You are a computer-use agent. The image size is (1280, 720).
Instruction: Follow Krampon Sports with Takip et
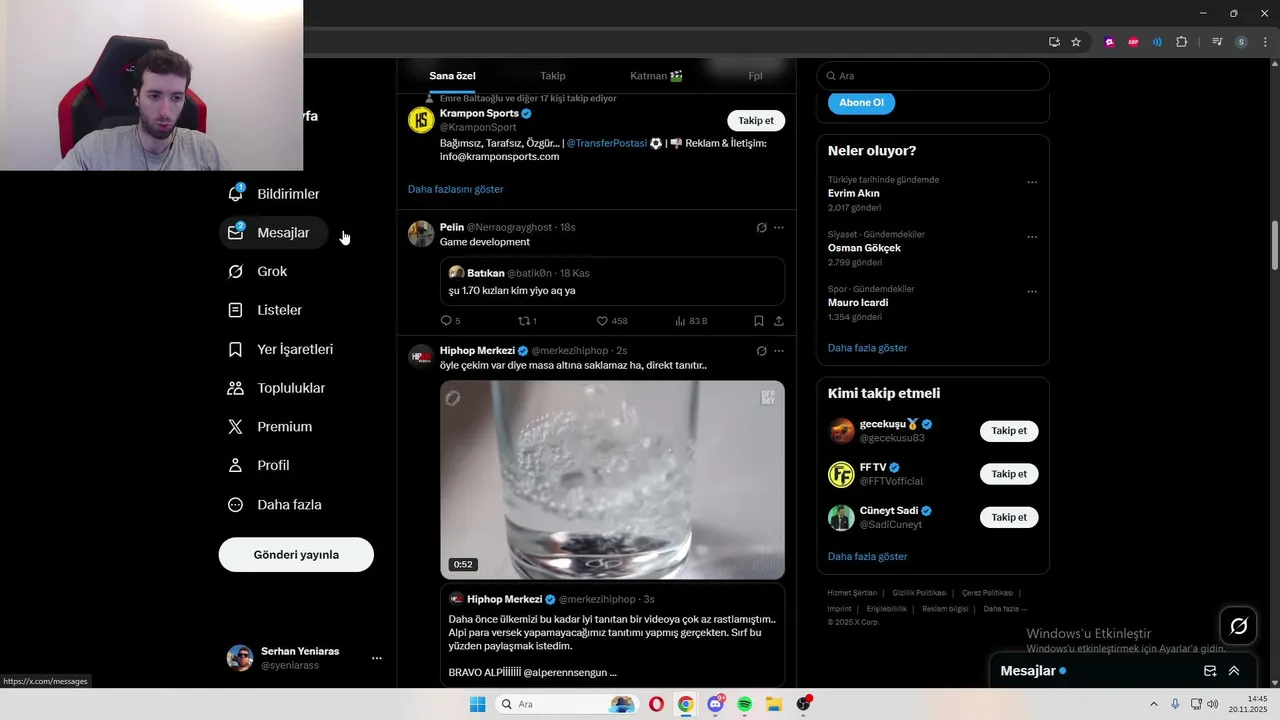[756, 120]
